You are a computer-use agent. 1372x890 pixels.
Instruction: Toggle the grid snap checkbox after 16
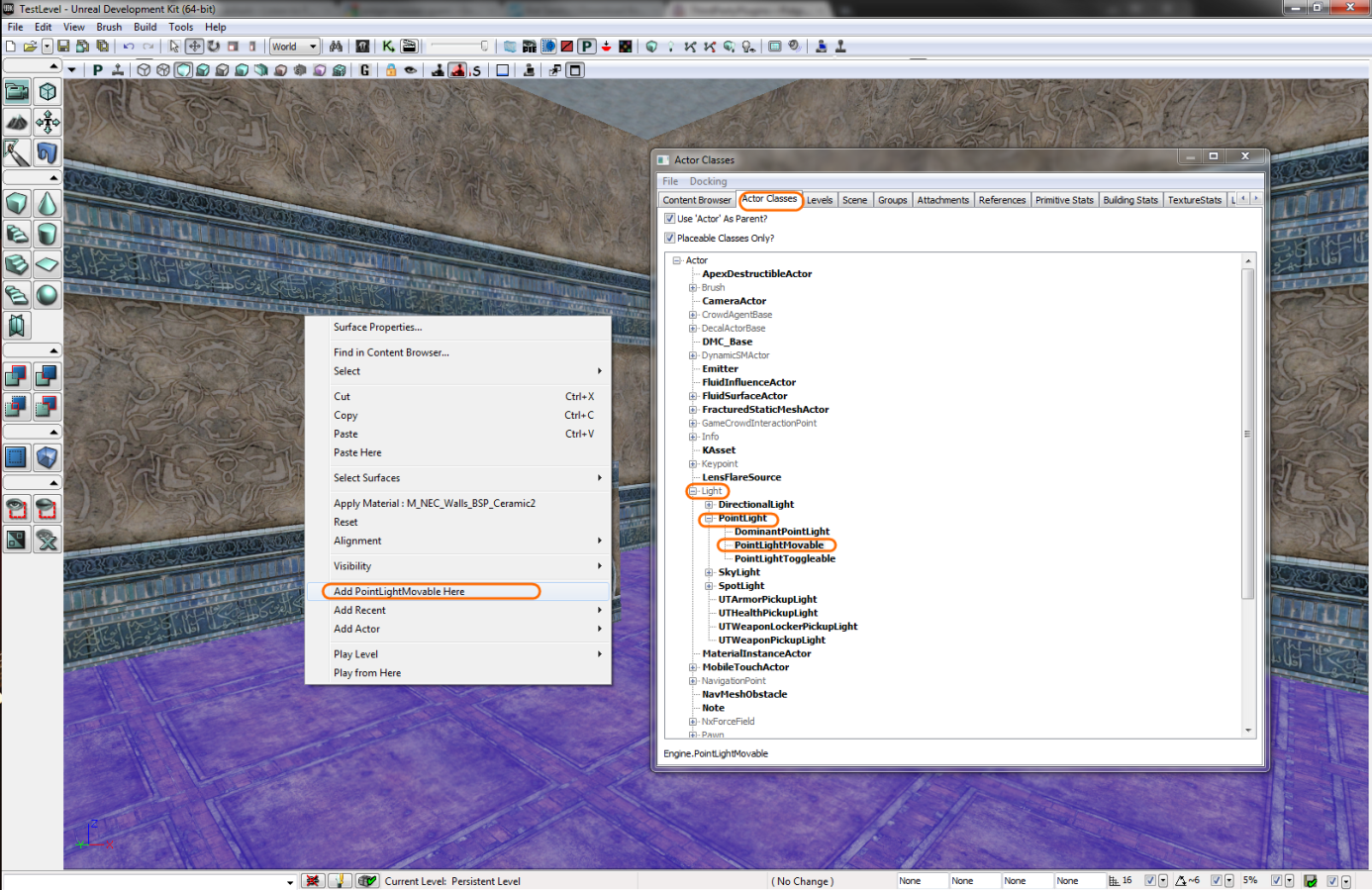point(1150,881)
